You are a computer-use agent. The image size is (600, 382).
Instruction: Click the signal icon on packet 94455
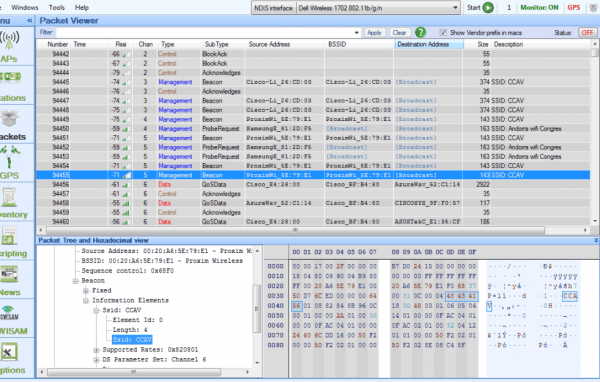[126, 175]
